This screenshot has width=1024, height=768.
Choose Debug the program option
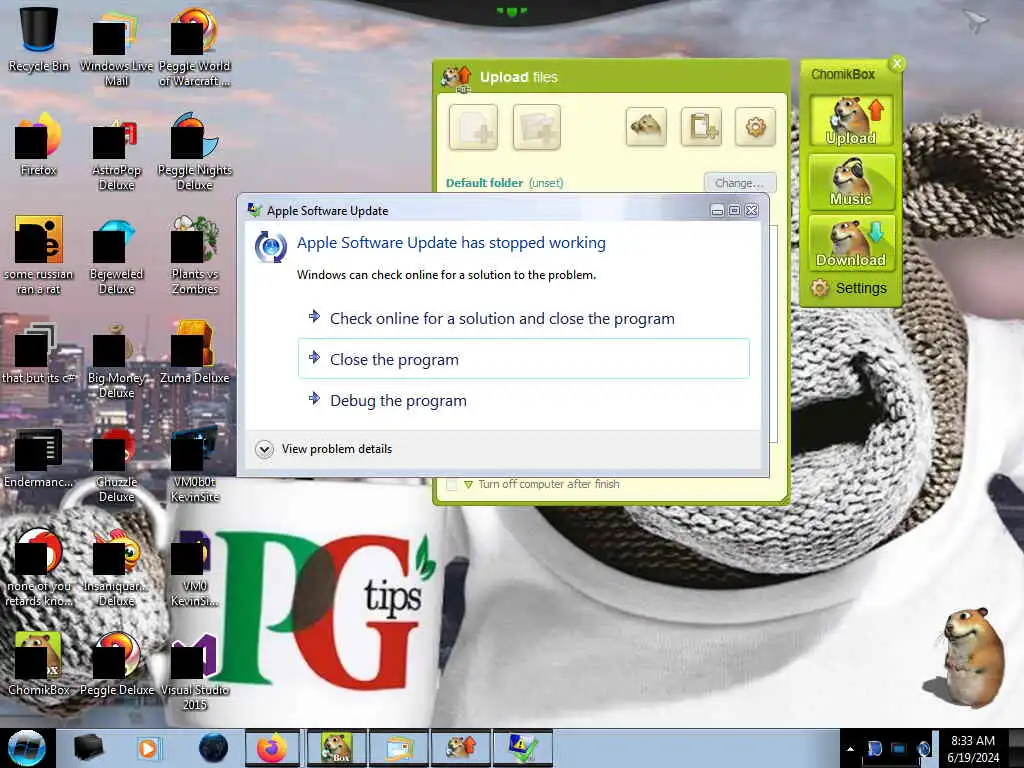(x=524, y=400)
